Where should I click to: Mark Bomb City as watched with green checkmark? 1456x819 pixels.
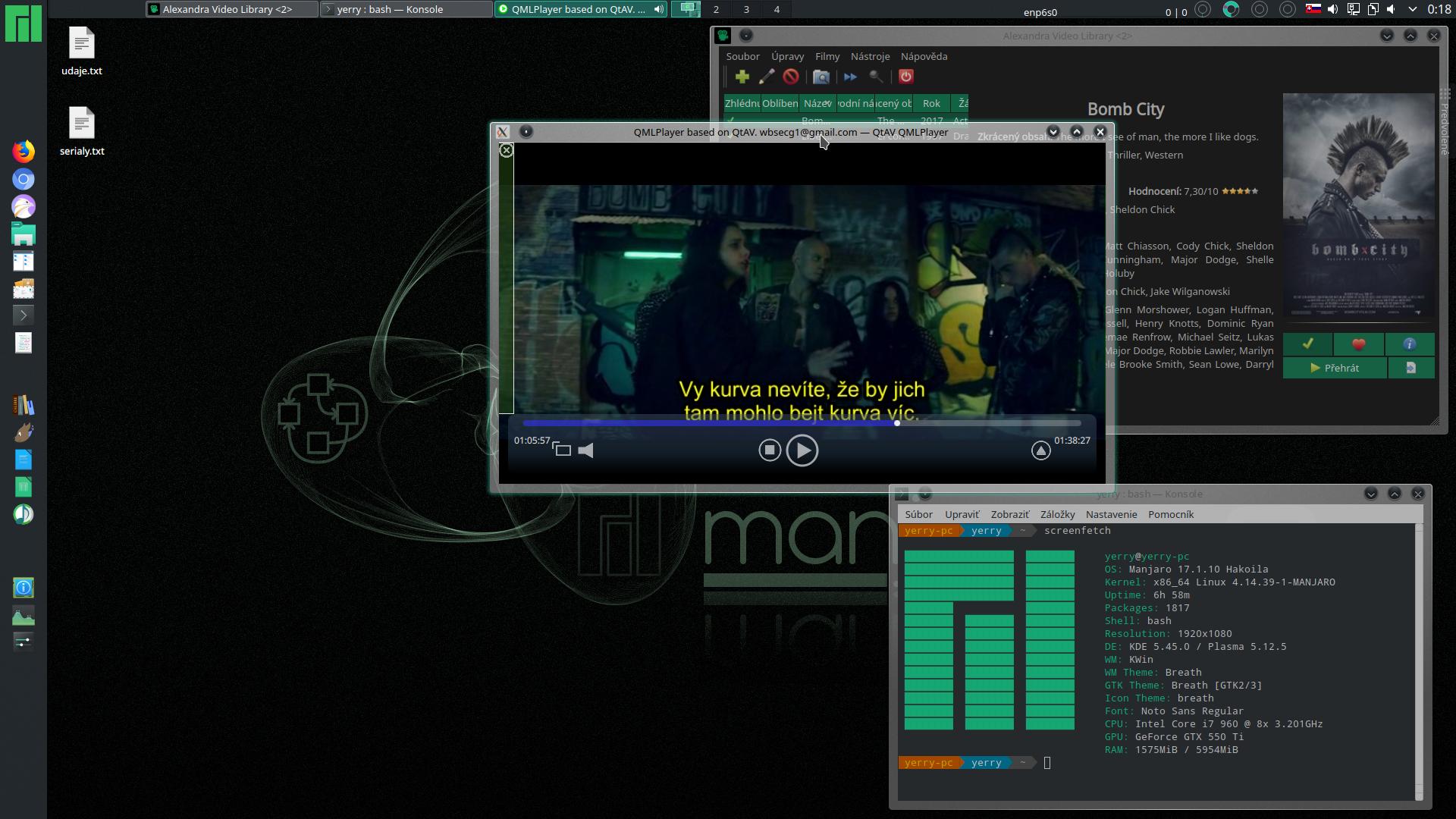click(1307, 344)
